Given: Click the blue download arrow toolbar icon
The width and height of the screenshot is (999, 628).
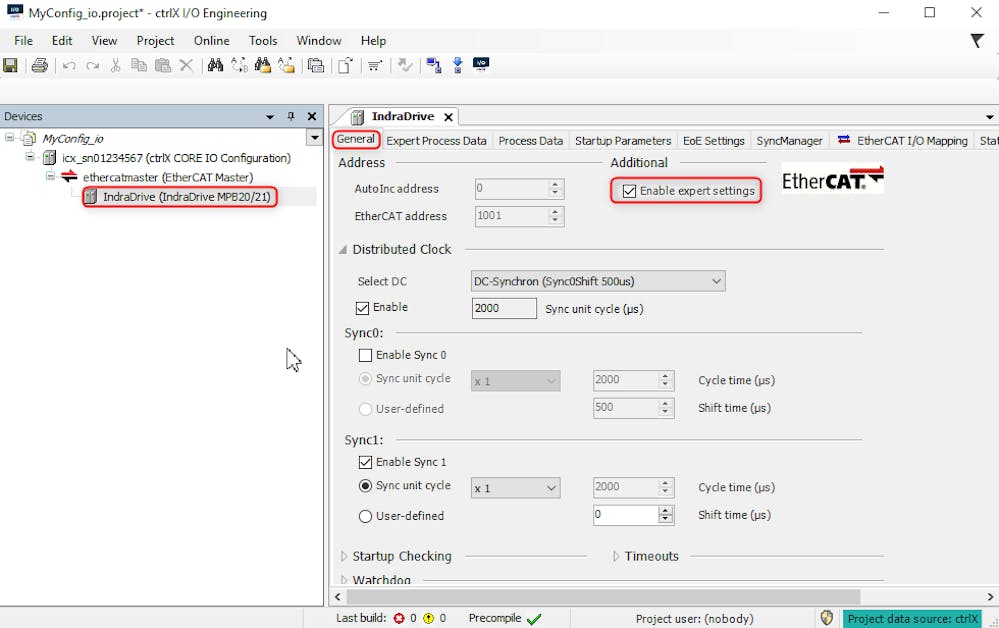Looking at the screenshot, I should click(457, 65).
